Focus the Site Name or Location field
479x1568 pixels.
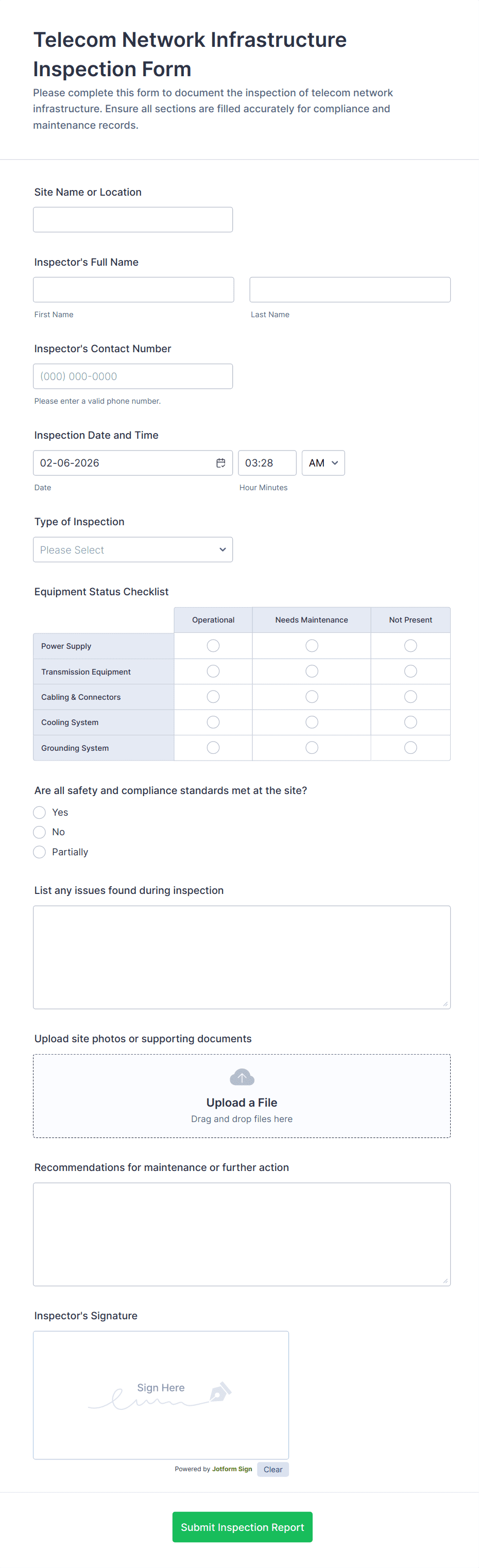[x=133, y=220]
